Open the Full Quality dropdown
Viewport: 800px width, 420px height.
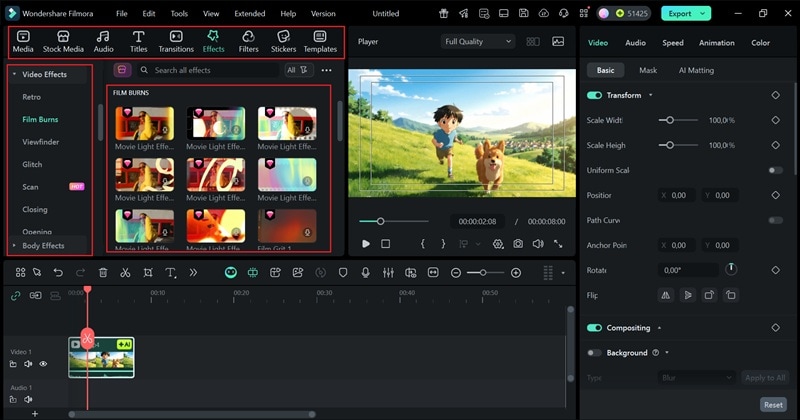(478, 42)
